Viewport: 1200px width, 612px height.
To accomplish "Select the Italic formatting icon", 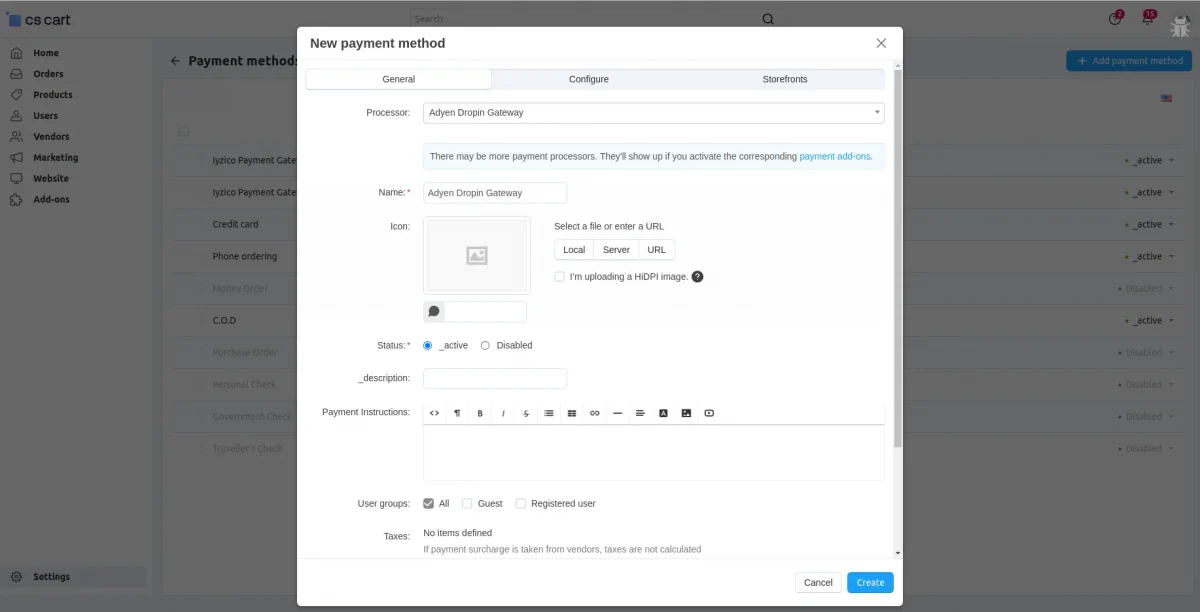I will tap(502, 412).
